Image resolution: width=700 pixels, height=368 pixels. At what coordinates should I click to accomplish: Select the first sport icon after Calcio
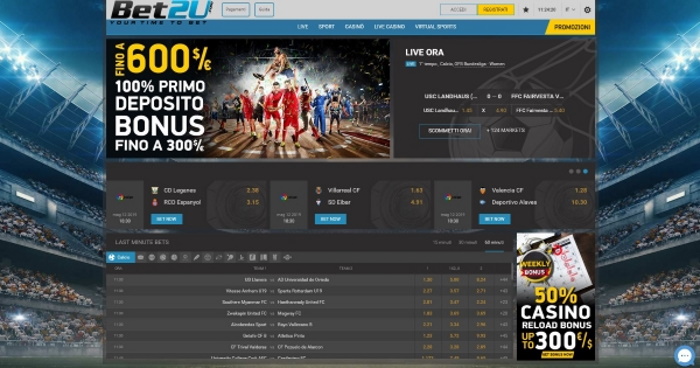(141, 257)
